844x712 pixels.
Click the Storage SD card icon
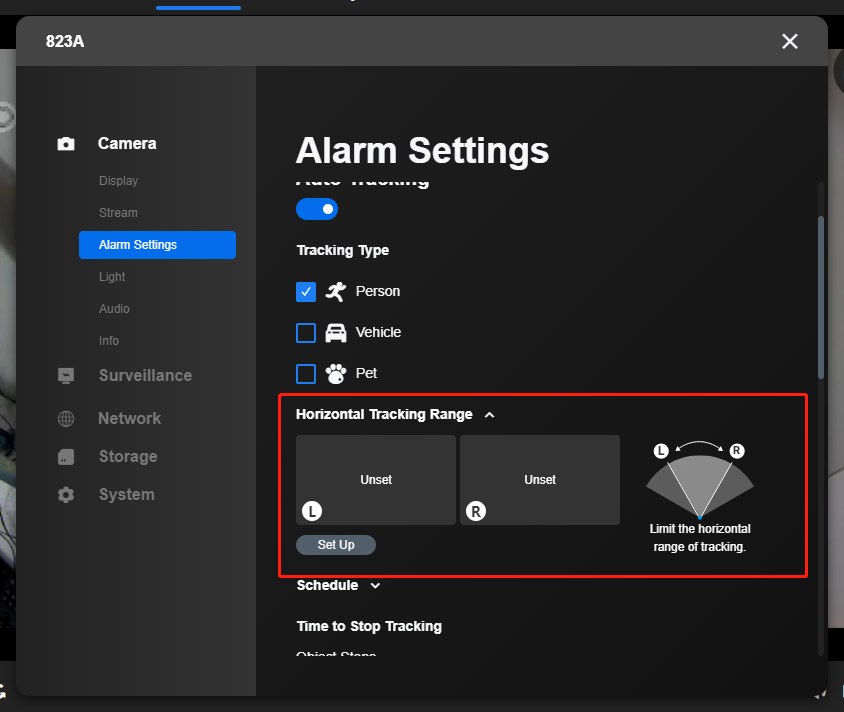pos(66,457)
